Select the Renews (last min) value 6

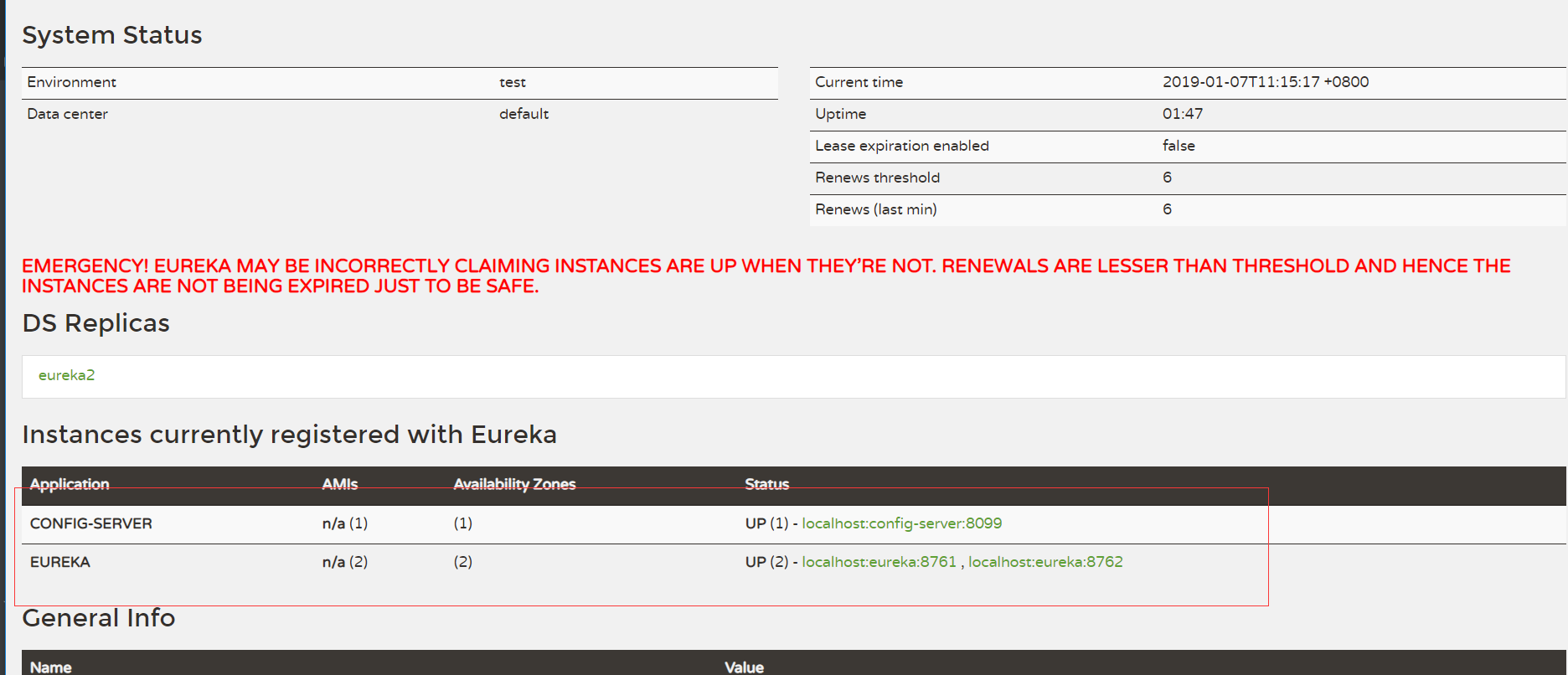(x=1167, y=209)
